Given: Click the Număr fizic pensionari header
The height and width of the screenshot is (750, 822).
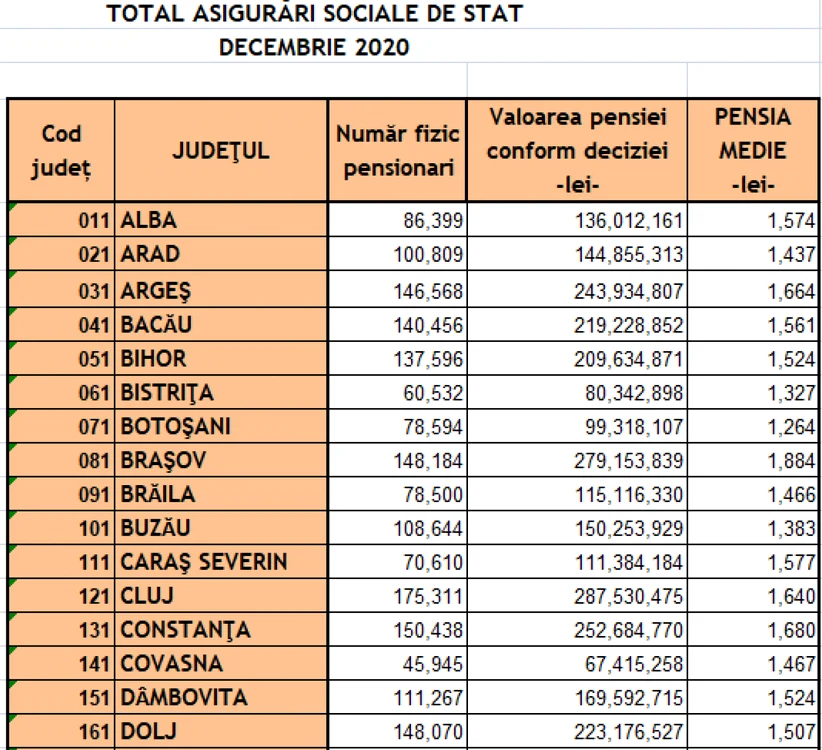Looking at the screenshot, I should click(x=397, y=150).
